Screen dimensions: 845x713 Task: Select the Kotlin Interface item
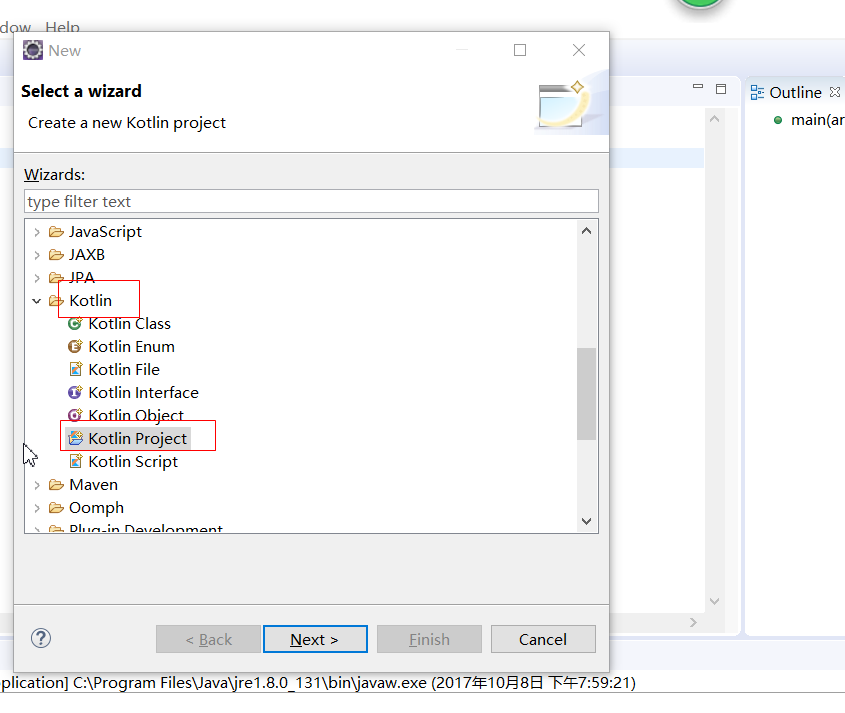[x=143, y=392]
